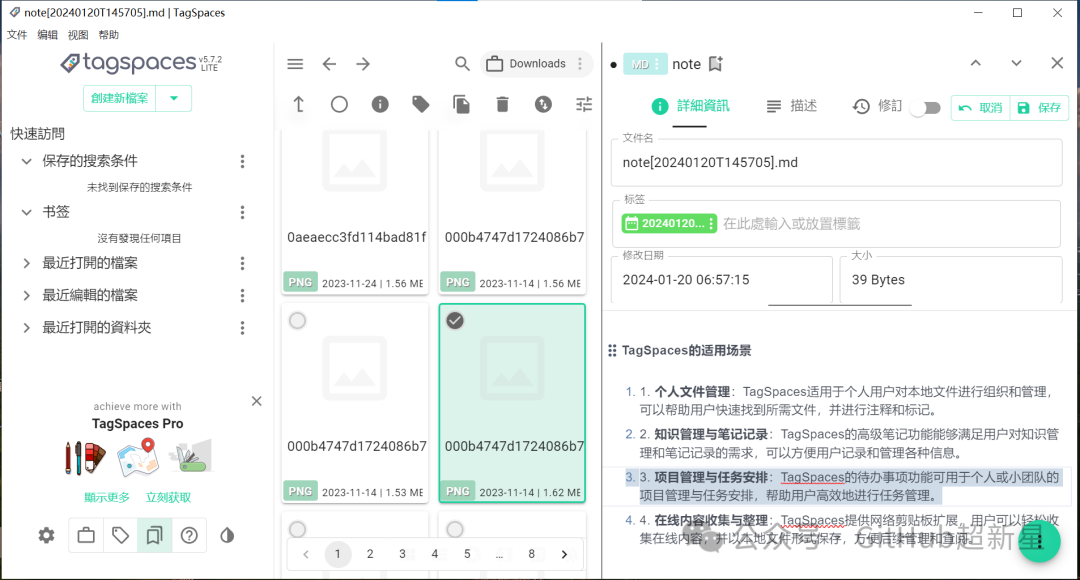Viewport: 1080px width, 580px height.
Task: Open the hamburger menu in file browser
Action: pyautogui.click(x=295, y=64)
